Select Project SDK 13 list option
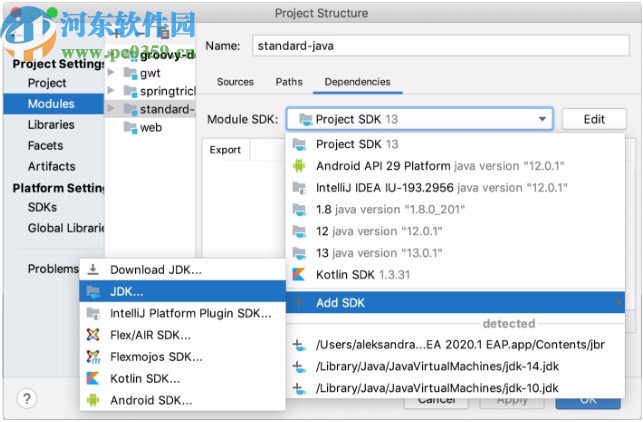Screen dimensions: 643x422 click(x=455, y=144)
